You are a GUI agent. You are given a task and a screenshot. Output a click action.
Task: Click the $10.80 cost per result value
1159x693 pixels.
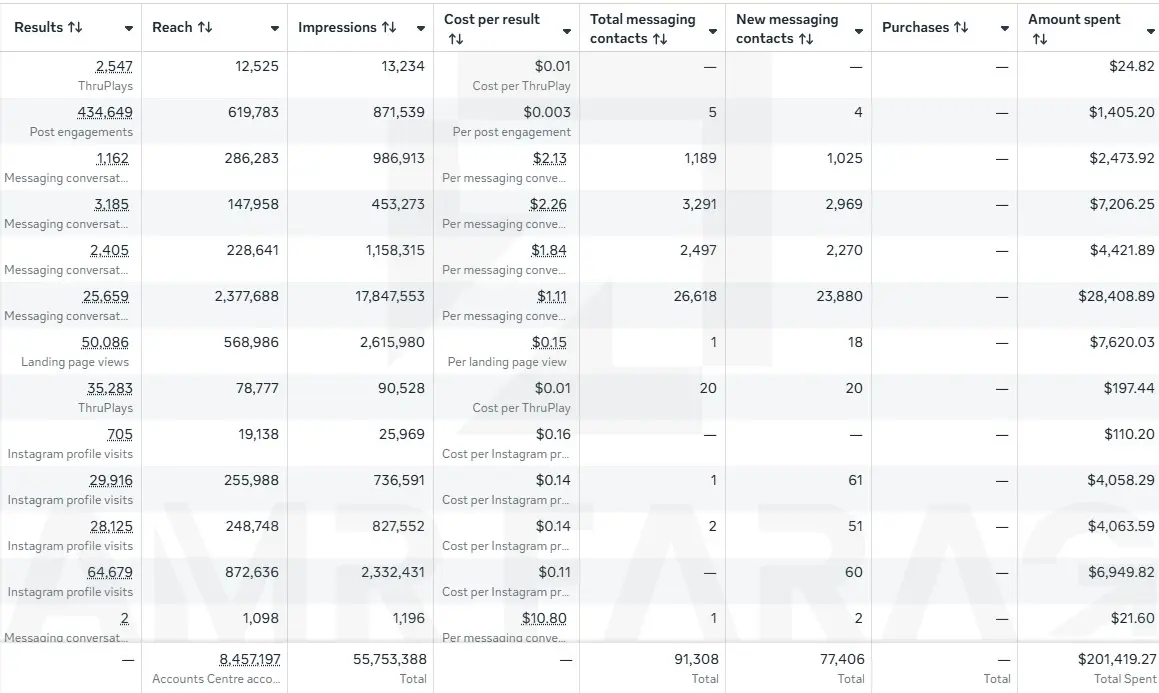(544, 618)
